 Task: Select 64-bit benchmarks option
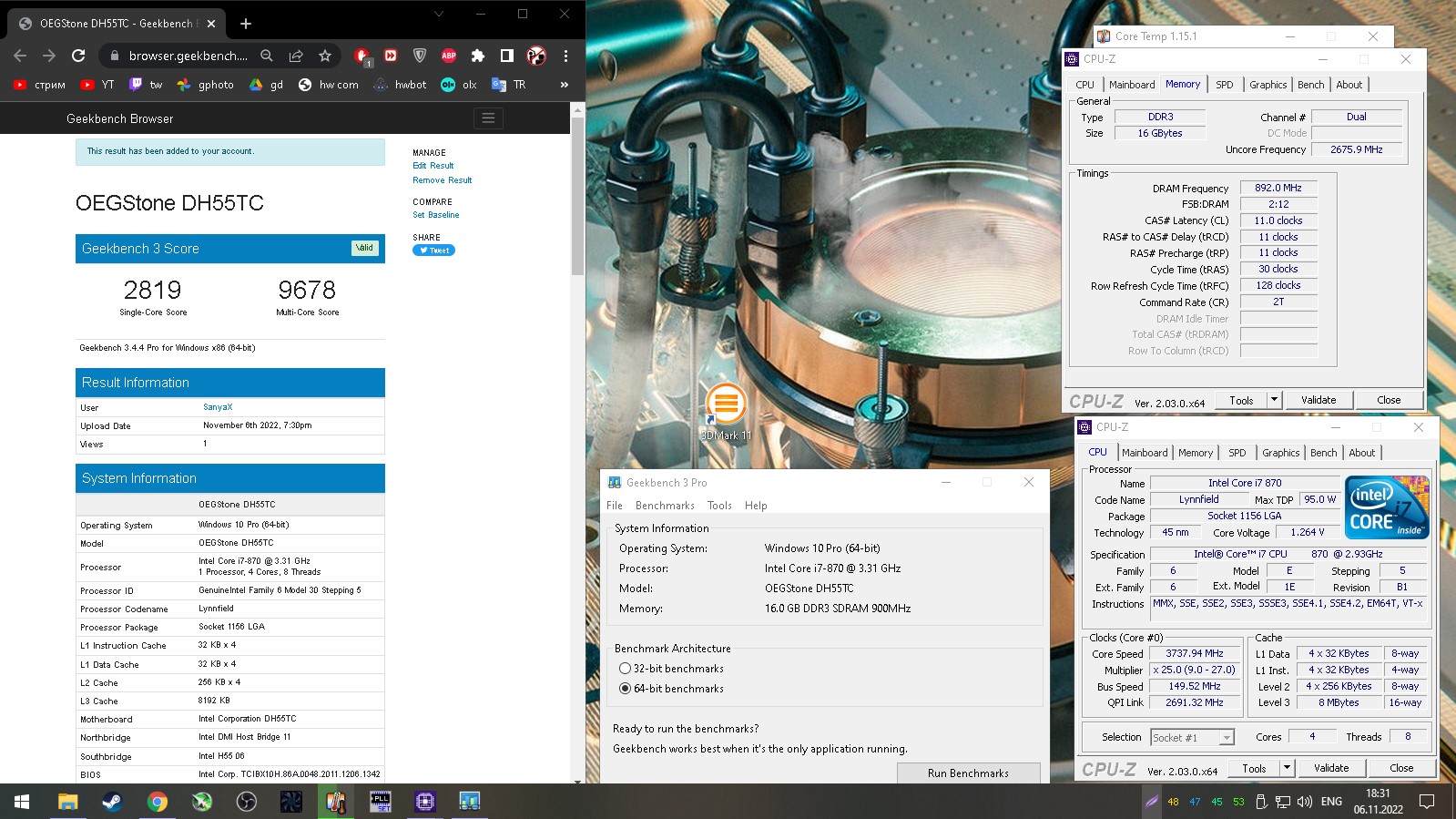point(625,689)
